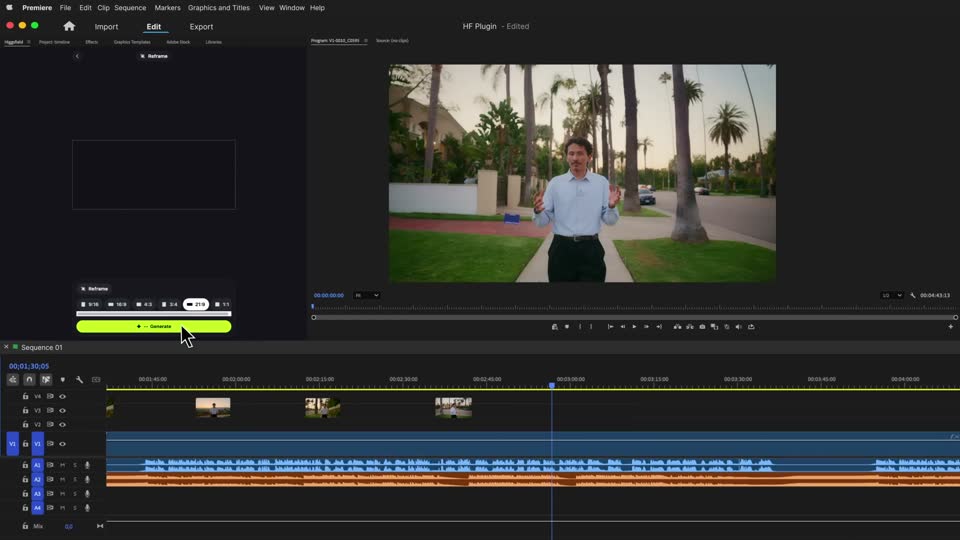Click the Mark Out icon
This screenshot has width=960, height=540.
(591, 327)
